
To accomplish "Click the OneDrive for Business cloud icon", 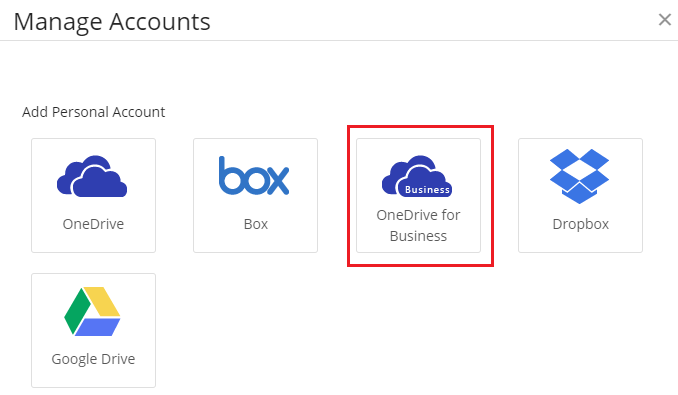I will (417, 176).
